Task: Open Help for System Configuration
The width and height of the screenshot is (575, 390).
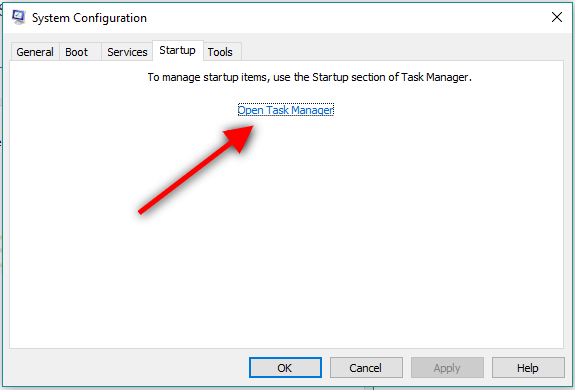Action: pyautogui.click(x=528, y=368)
